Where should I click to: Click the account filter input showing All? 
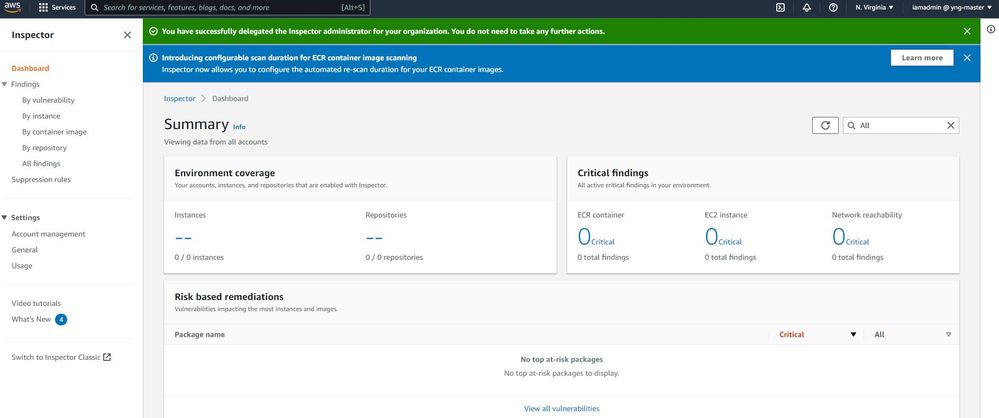pos(901,126)
